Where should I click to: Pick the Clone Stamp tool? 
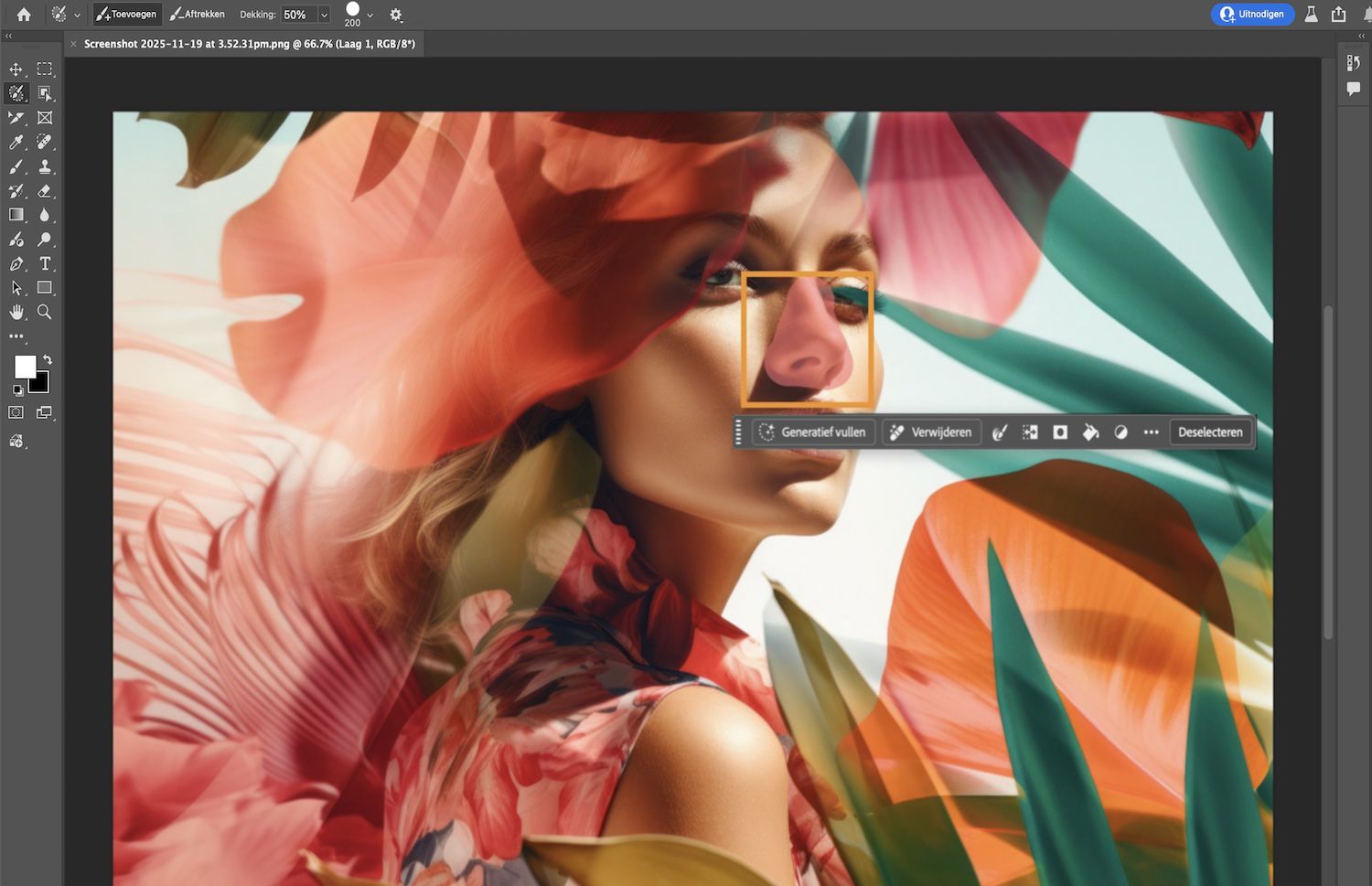pyautogui.click(x=44, y=166)
